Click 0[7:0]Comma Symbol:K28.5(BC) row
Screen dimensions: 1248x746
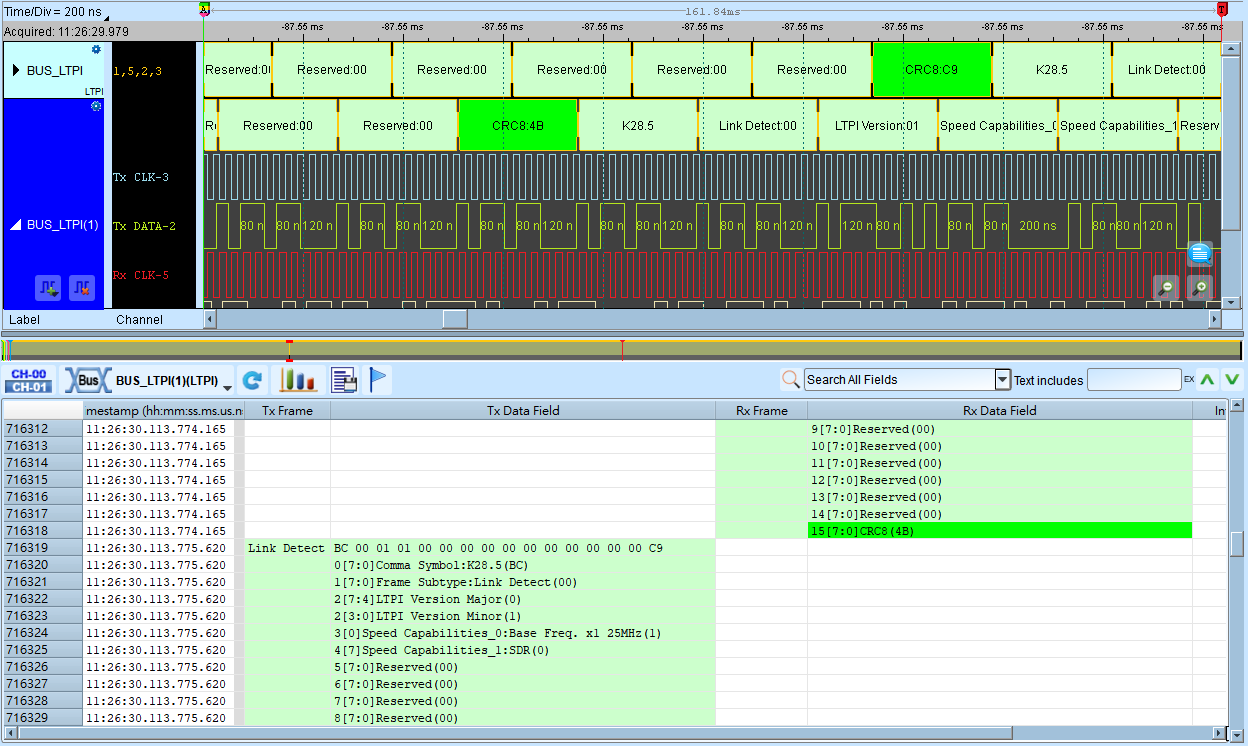[x=523, y=565]
